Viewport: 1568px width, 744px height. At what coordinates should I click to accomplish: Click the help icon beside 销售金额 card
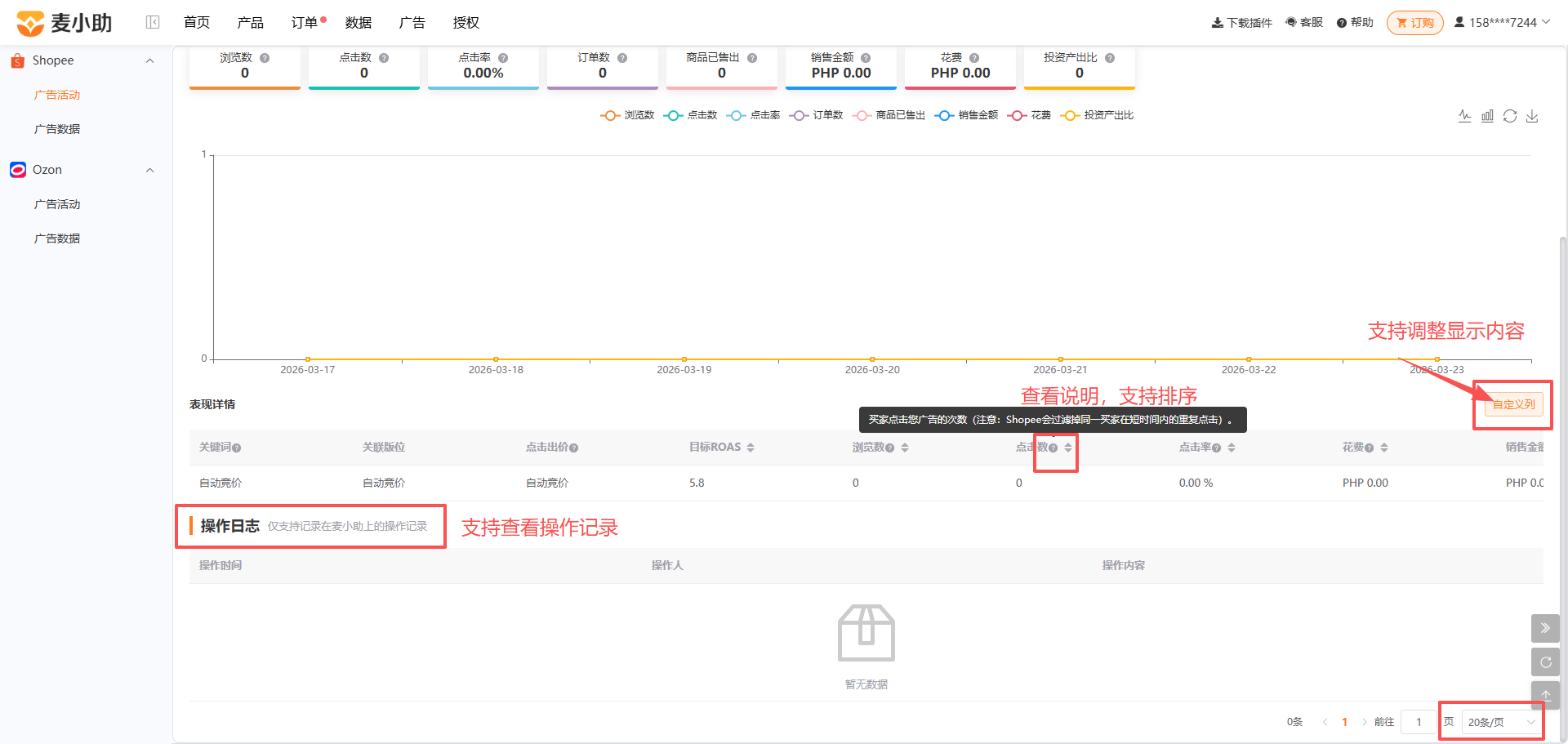(x=866, y=58)
